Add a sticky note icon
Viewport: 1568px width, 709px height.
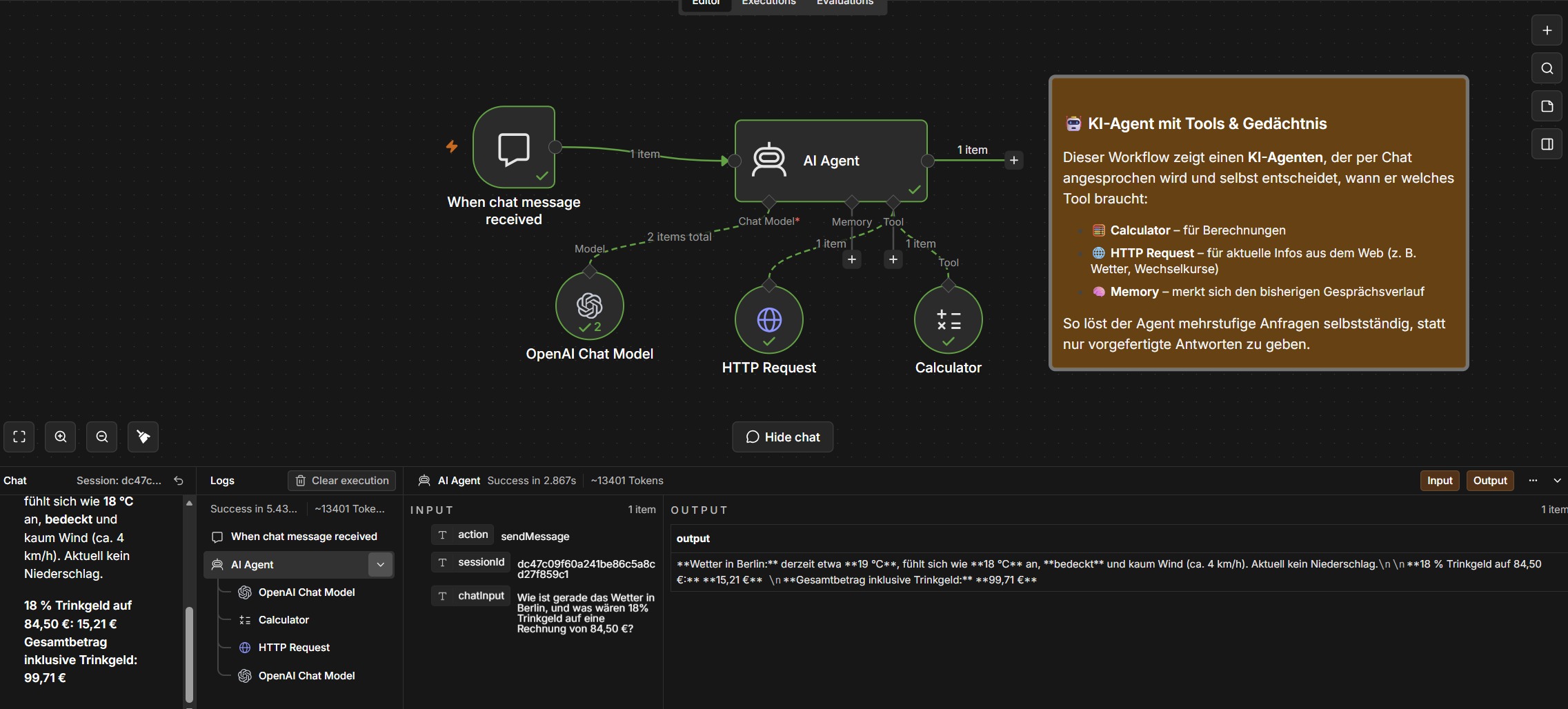click(x=1547, y=106)
